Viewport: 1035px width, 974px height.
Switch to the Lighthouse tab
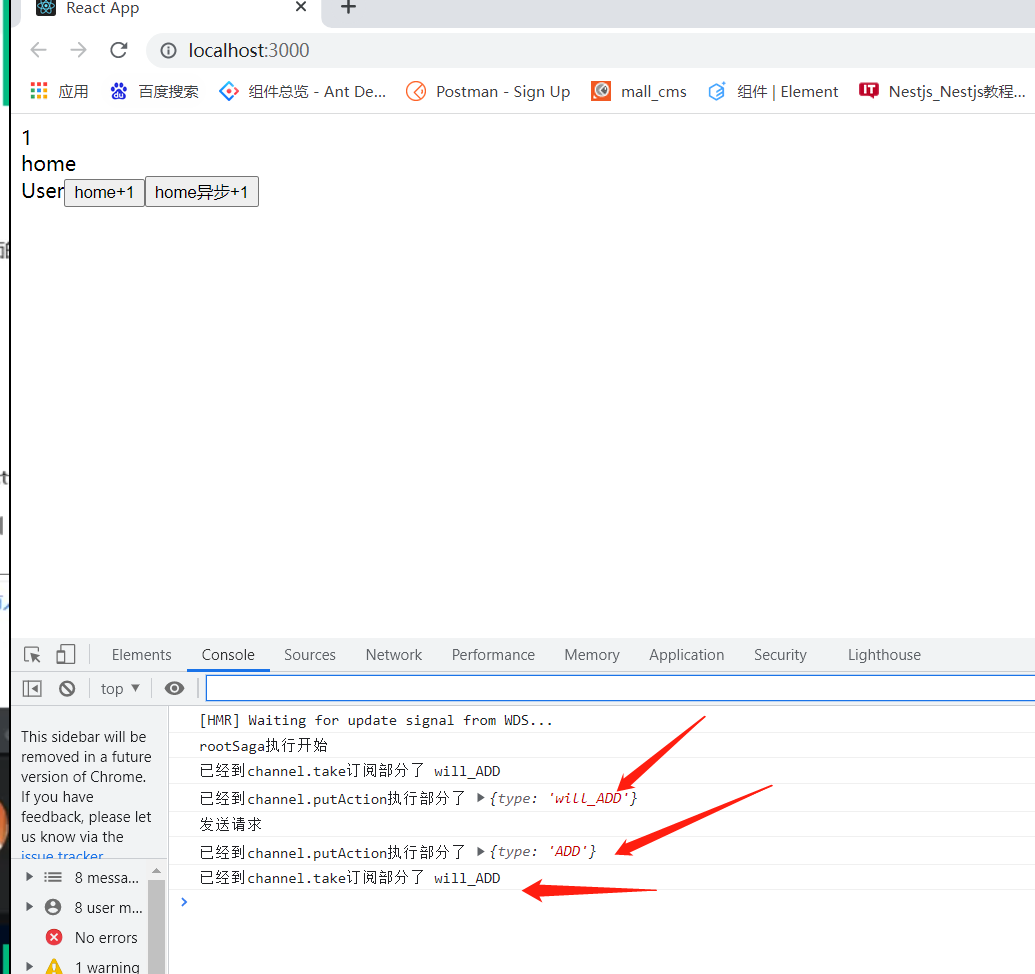(884, 655)
